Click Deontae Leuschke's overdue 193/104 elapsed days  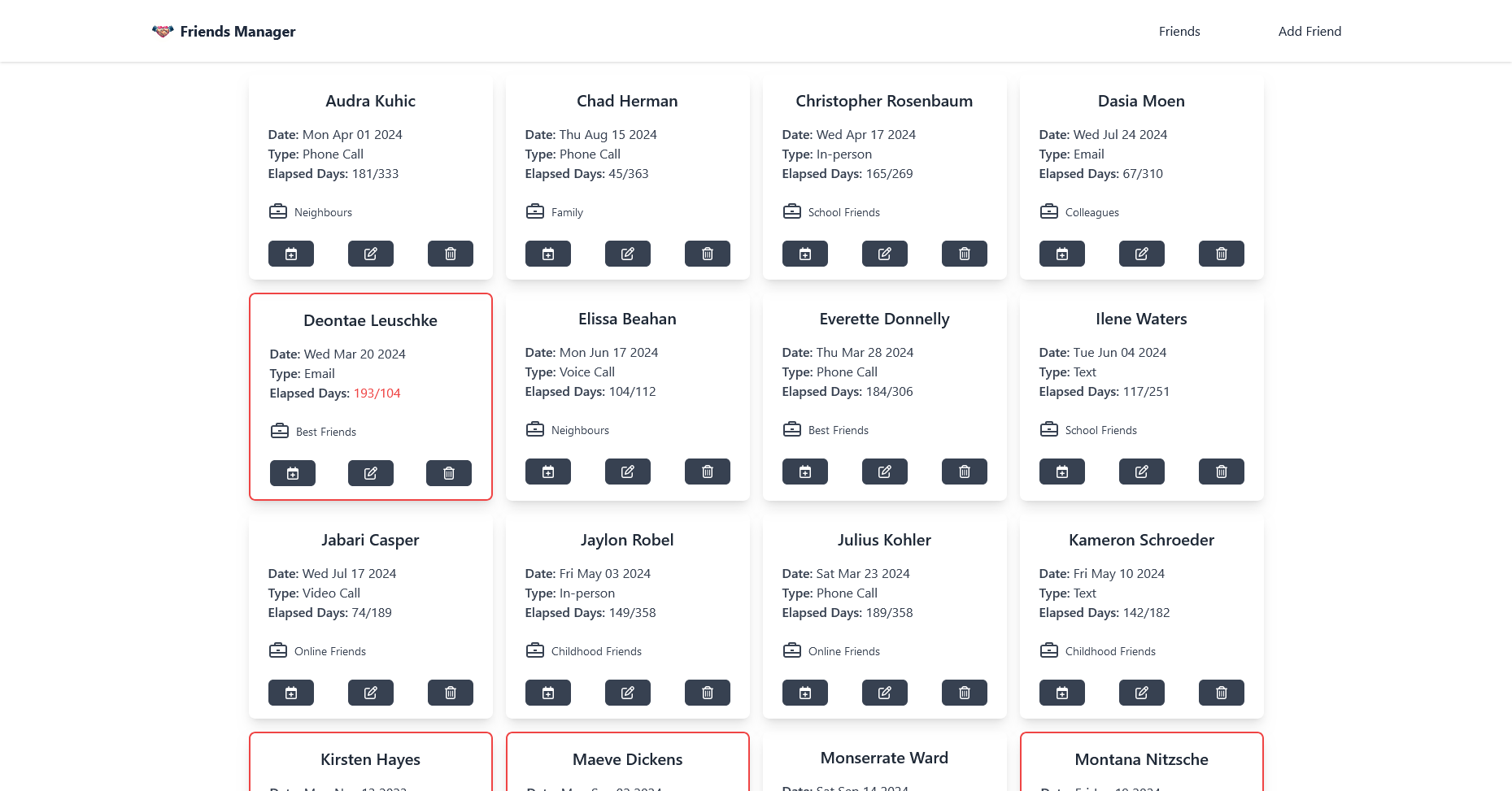coord(377,393)
